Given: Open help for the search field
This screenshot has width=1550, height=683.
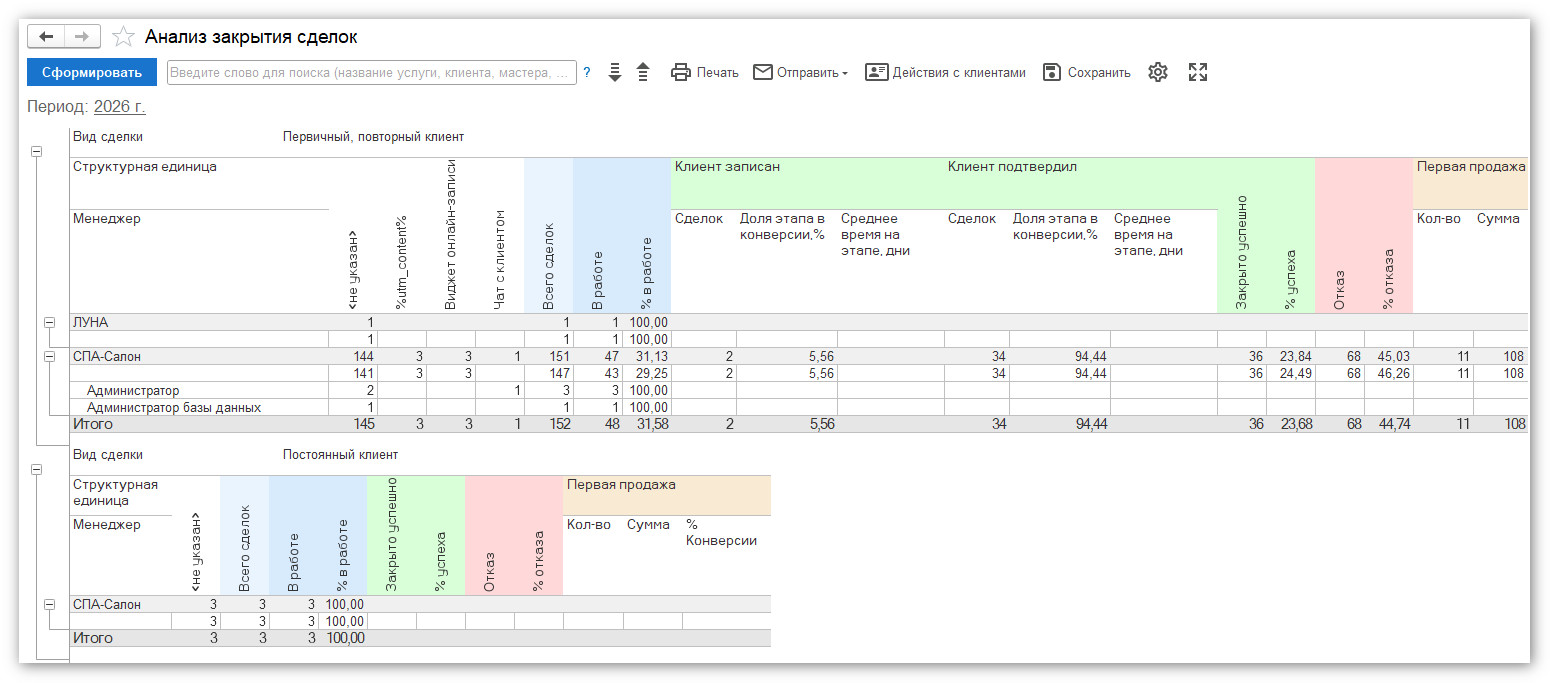Looking at the screenshot, I should (x=587, y=72).
